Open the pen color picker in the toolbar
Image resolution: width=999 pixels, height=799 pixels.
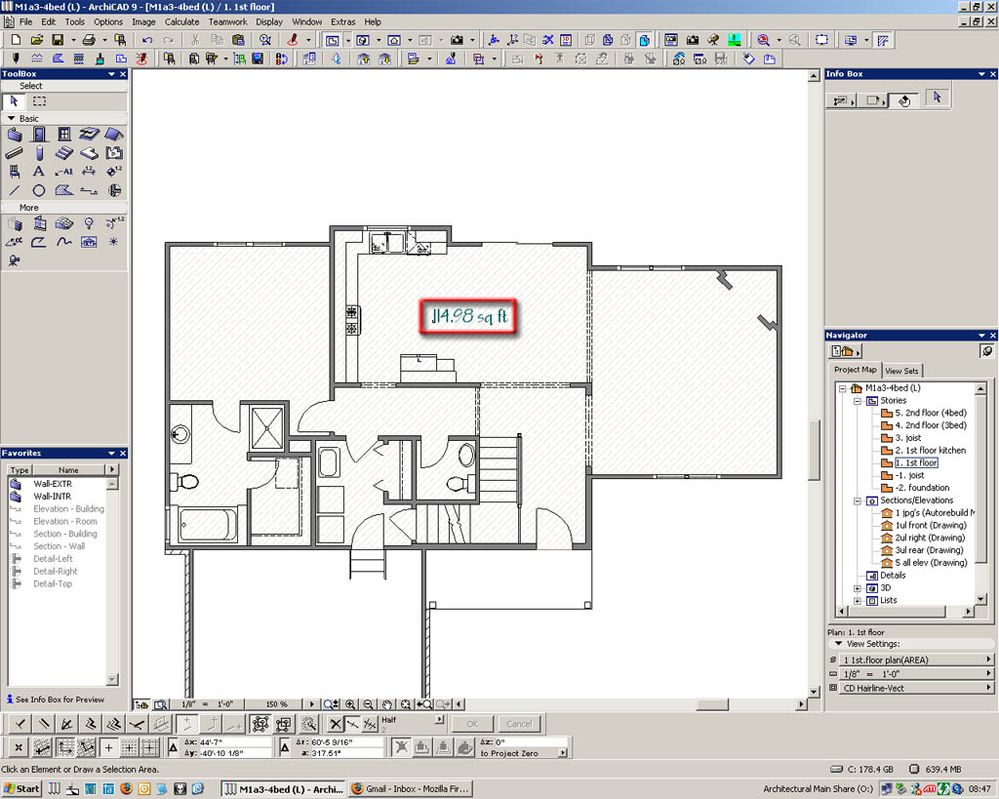tap(294, 40)
